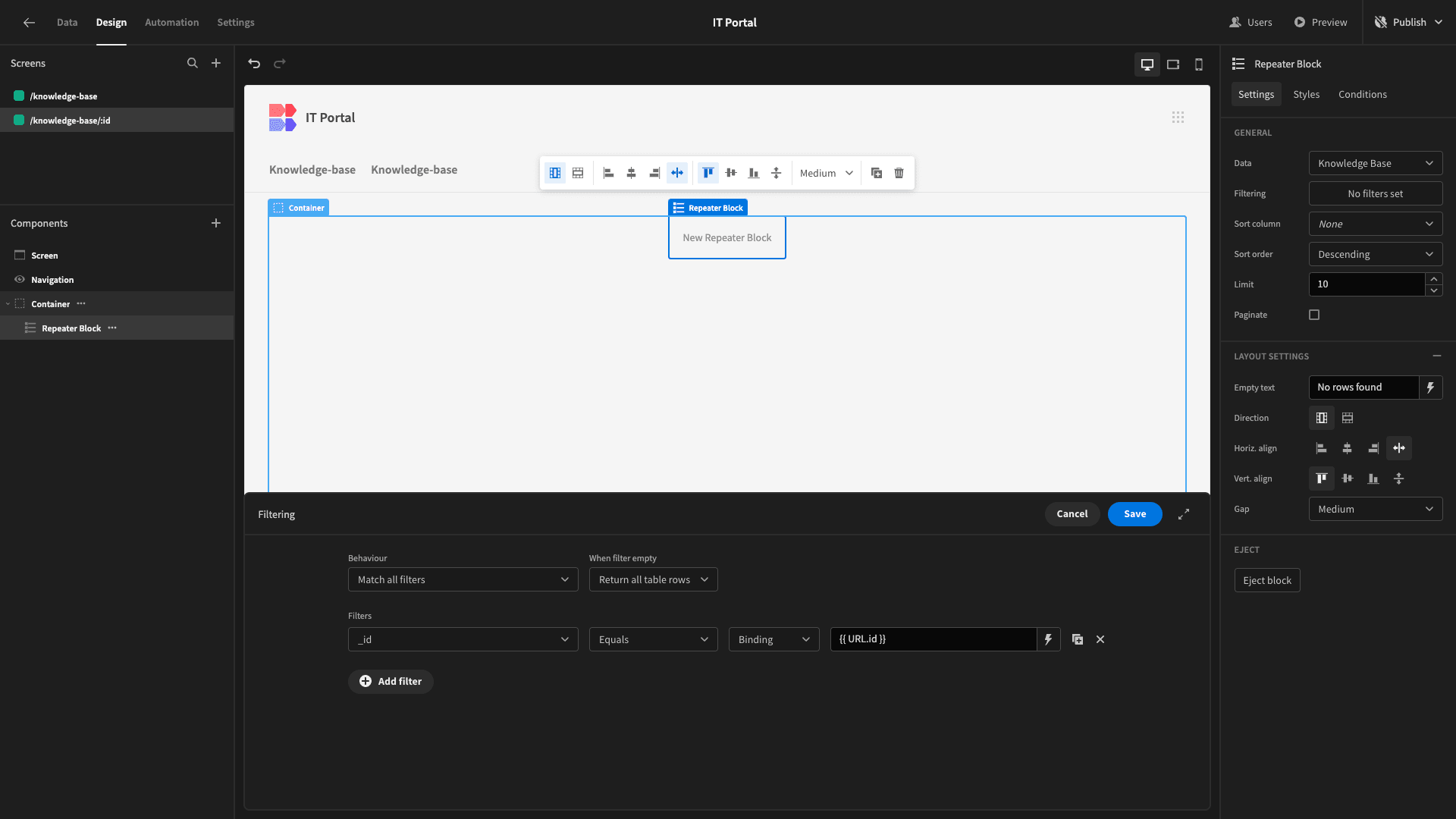
Task: Open the Sort column None dropdown
Action: [1375, 224]
